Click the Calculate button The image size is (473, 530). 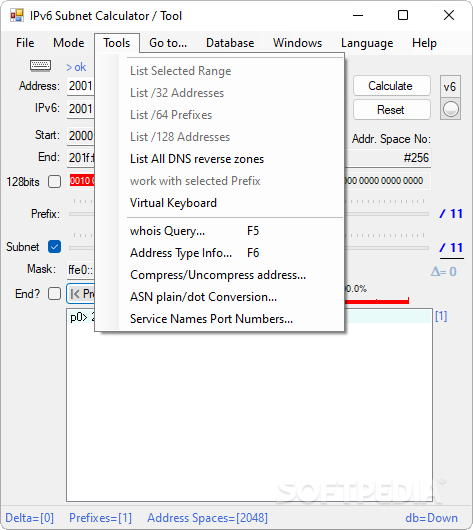coord(392,86)
